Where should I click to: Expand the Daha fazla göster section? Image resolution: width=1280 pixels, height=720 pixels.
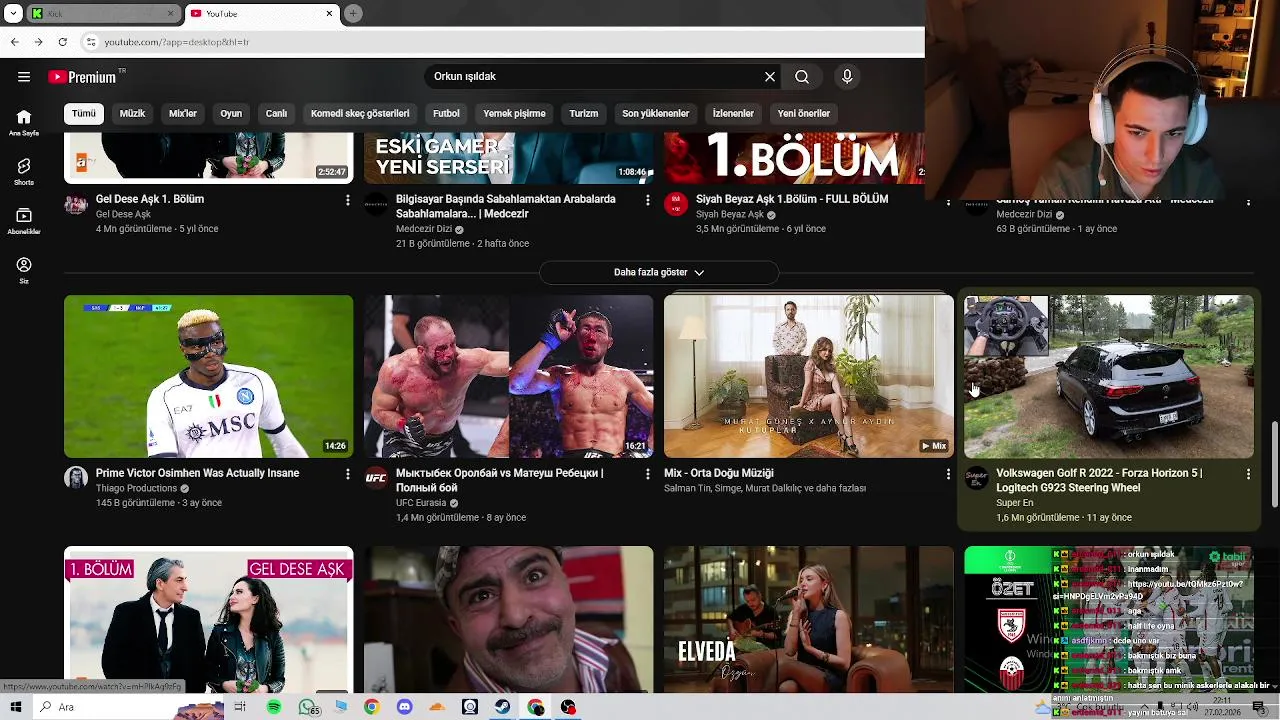pos(659,272)
